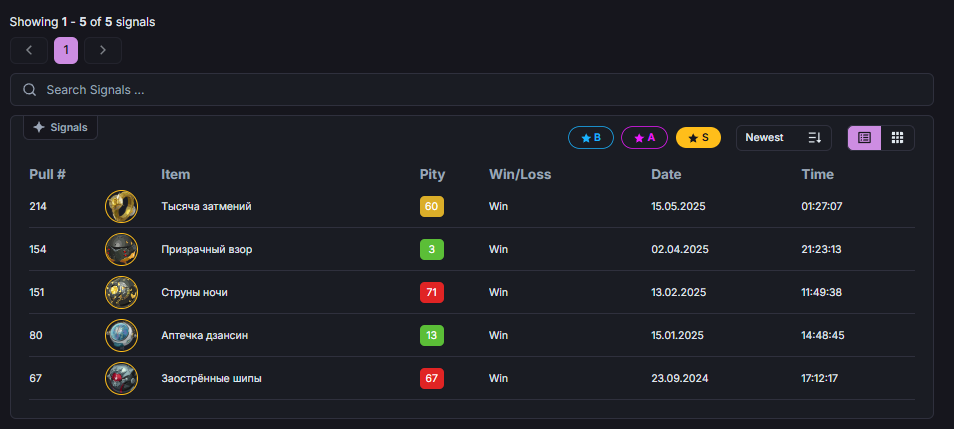Screen dimensions: 954x429
Task: Switch to grid view
Action: (x=897, y=138)
